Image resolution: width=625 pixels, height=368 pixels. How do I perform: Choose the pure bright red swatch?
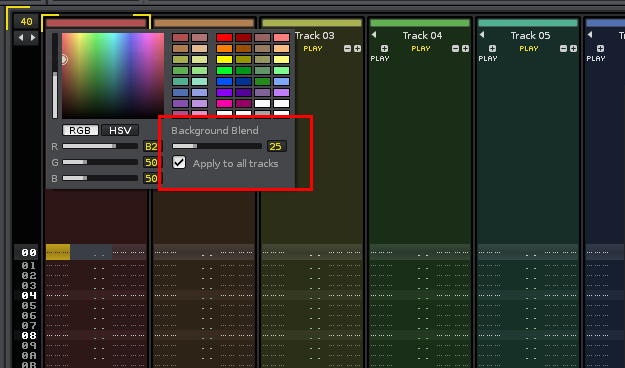tap(224, 37)
